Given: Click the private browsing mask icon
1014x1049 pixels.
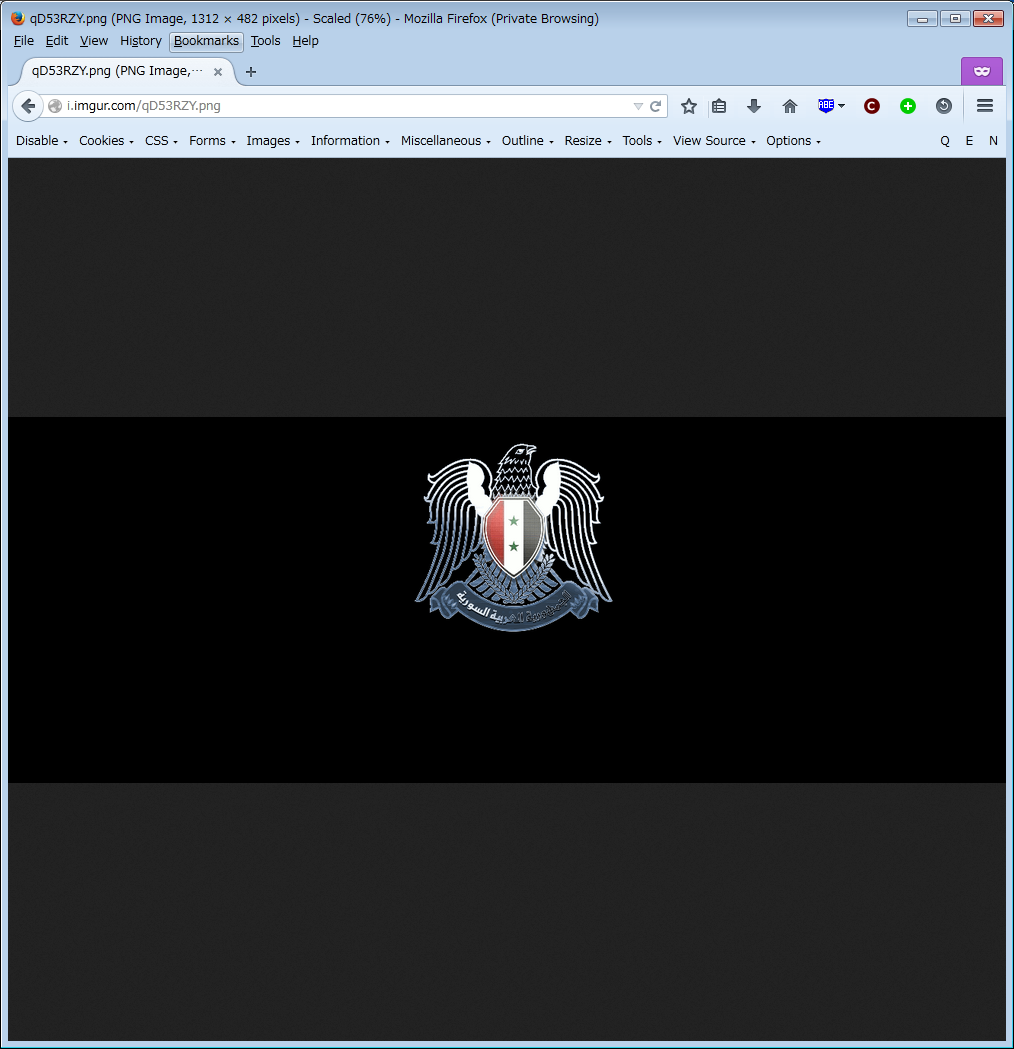Looking at the screenshot, I should point(982,71).
